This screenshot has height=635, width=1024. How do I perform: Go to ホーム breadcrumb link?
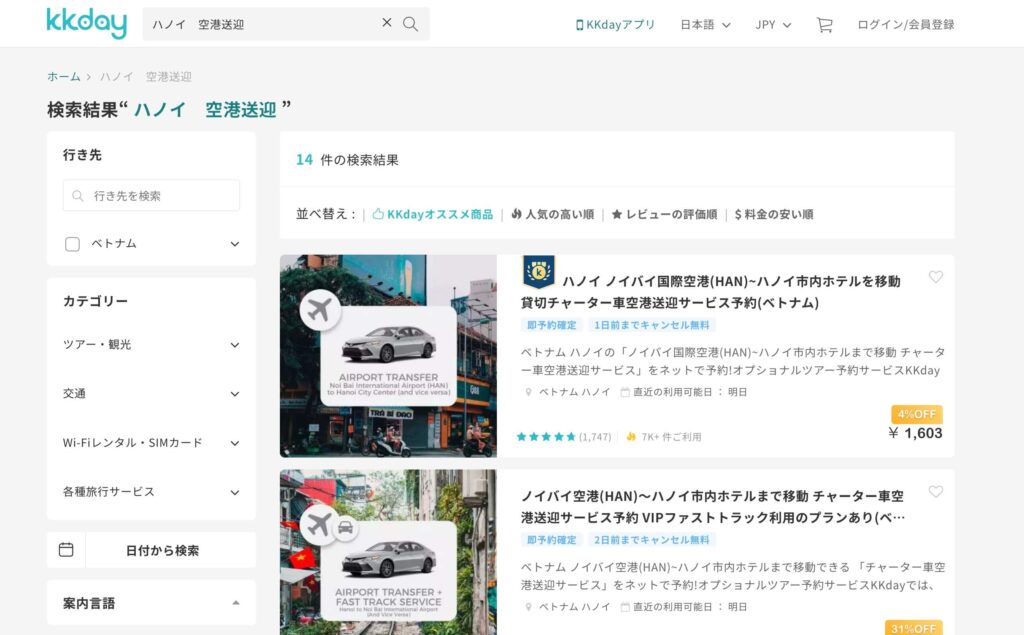click(x=63, y=76)
